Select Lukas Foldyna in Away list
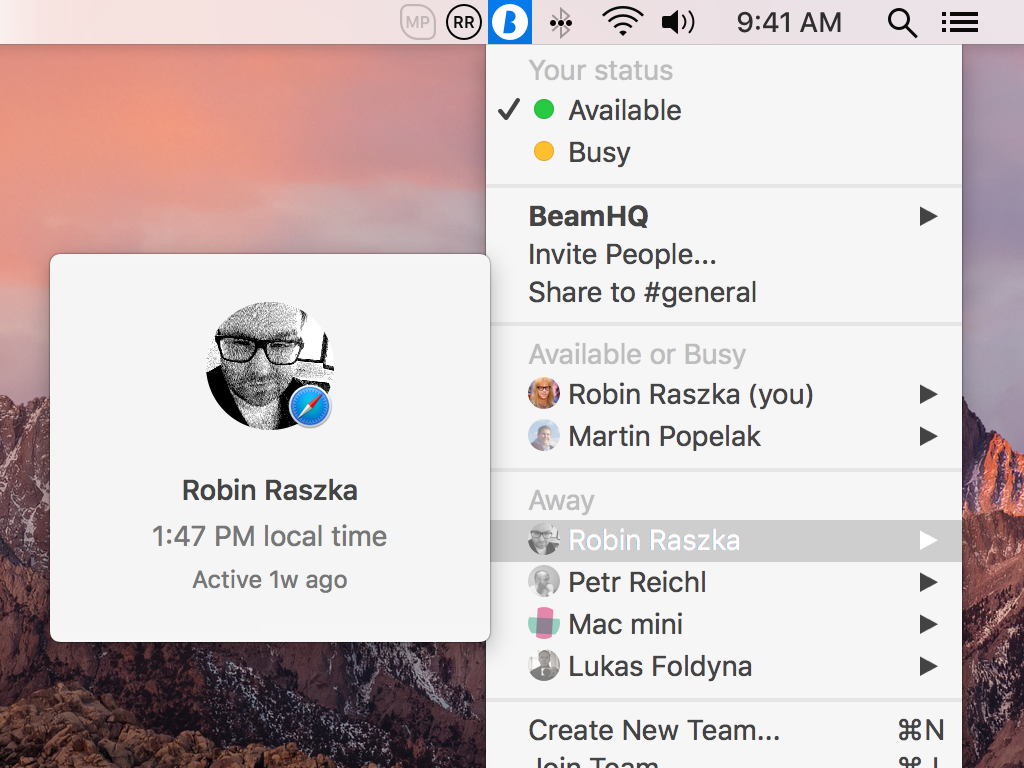Screen dimensions: 1024x768 pyautogui.click(x=724, y=665)
